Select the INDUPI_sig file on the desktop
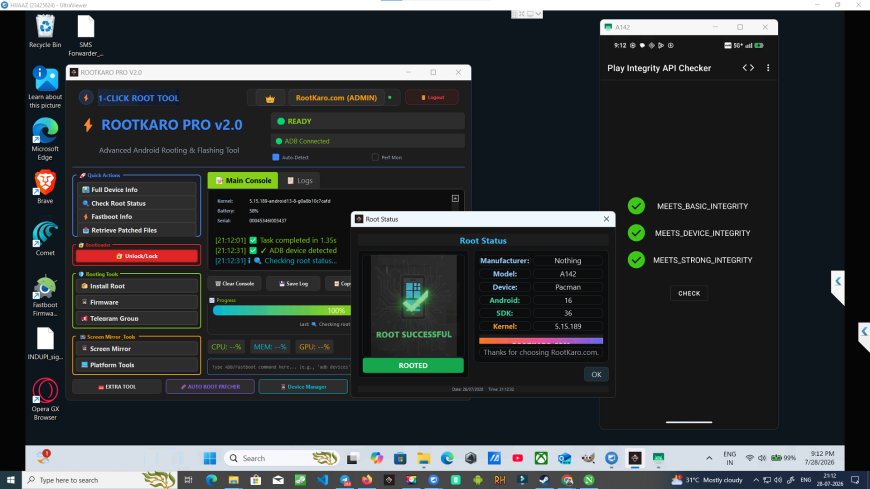The height and width of the screenshot is (489, 870). coord(45,344)
